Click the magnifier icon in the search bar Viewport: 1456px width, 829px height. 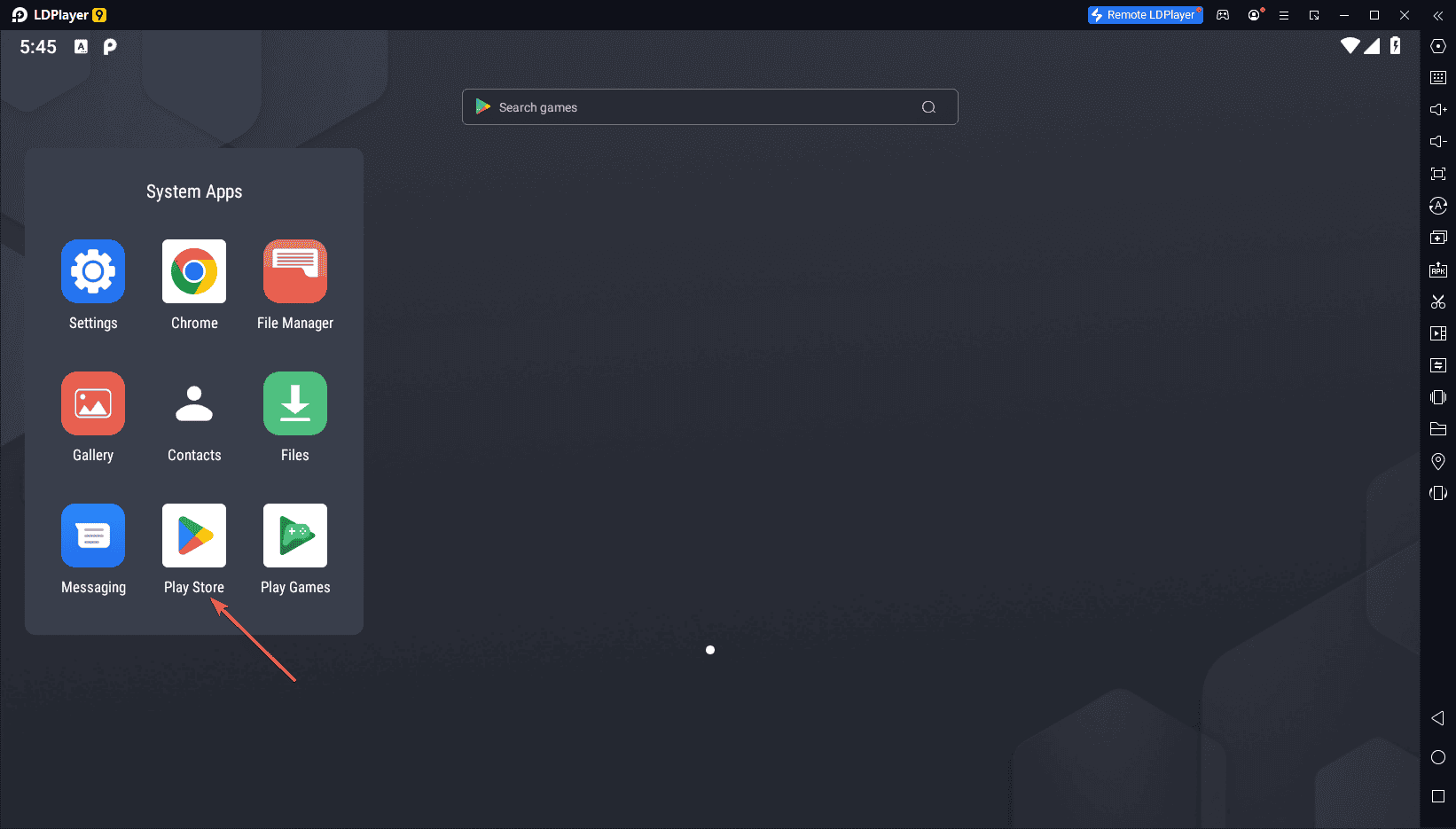[928, 107]
